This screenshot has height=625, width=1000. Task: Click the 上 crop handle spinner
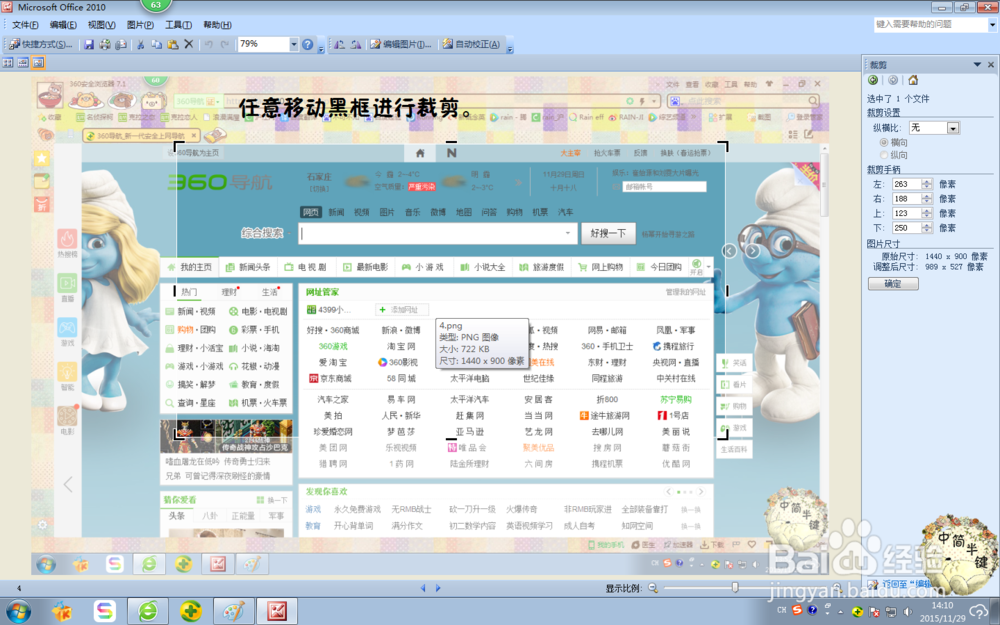927,214
